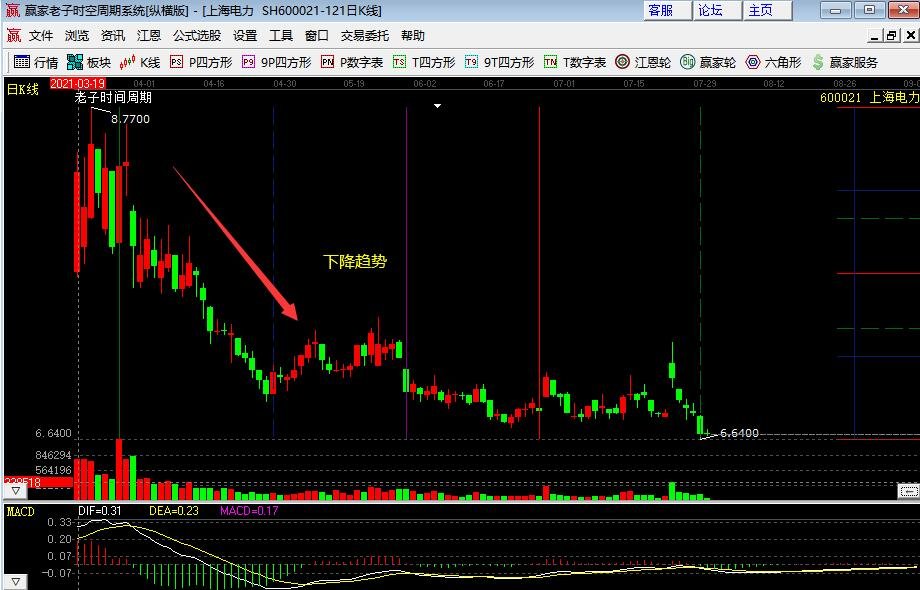This screenshot has height=590, width=920.
Task: Launch the 赢家轮 wheel tool
Action: pos(708,62)
